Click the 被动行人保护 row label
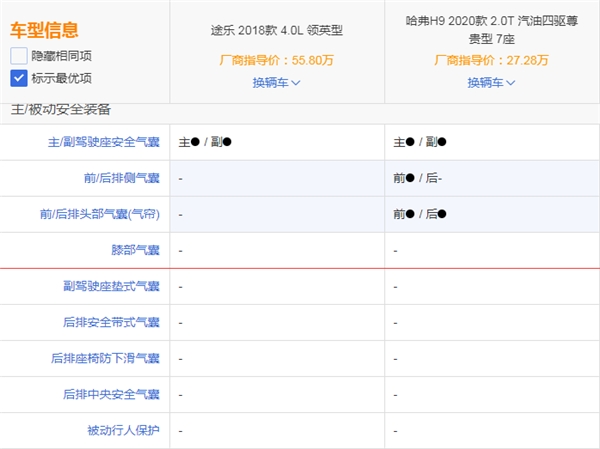600x449 pixels. pos(124,431)
